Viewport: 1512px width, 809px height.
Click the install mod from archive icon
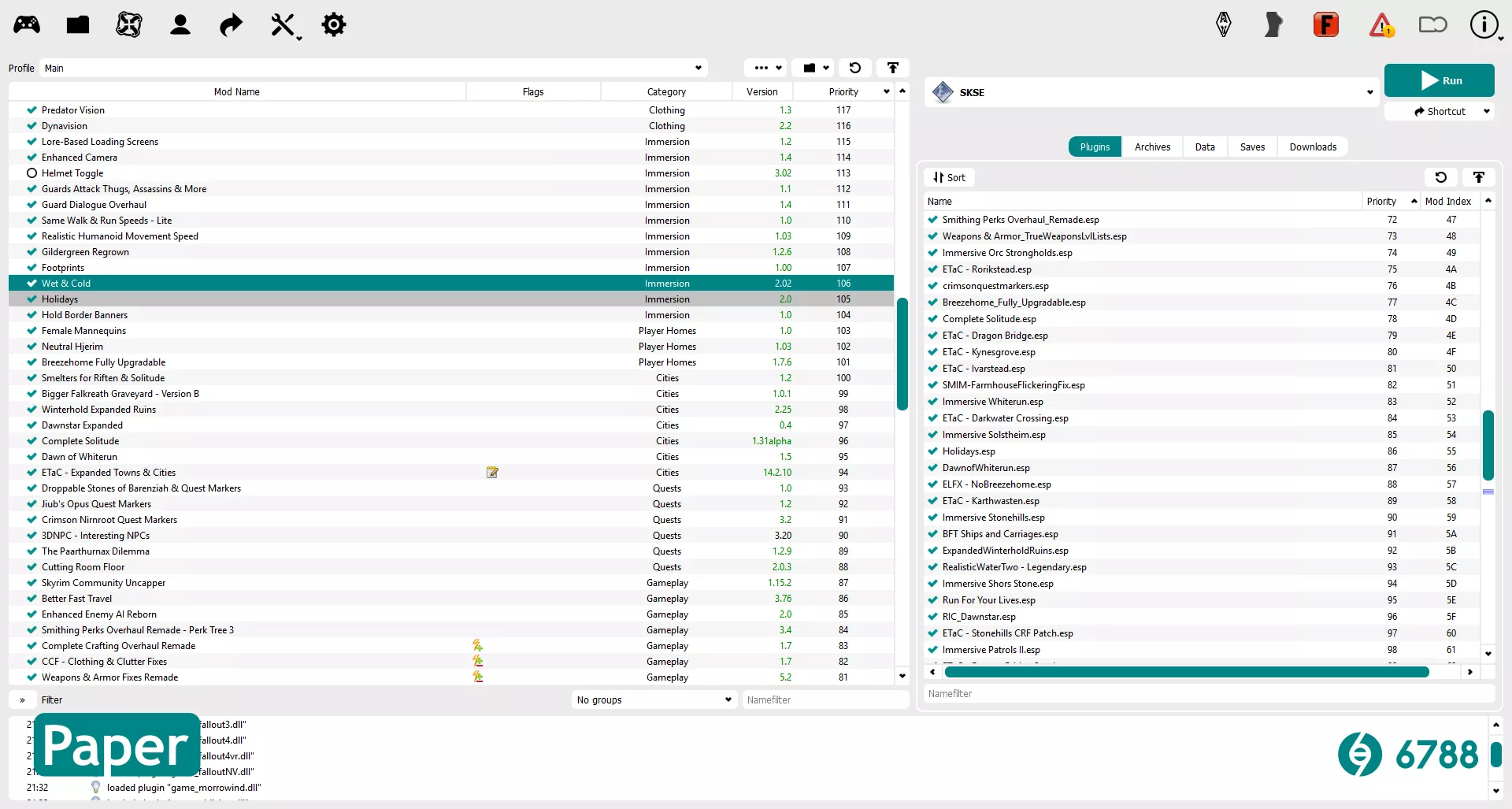(x=78, y=24)
